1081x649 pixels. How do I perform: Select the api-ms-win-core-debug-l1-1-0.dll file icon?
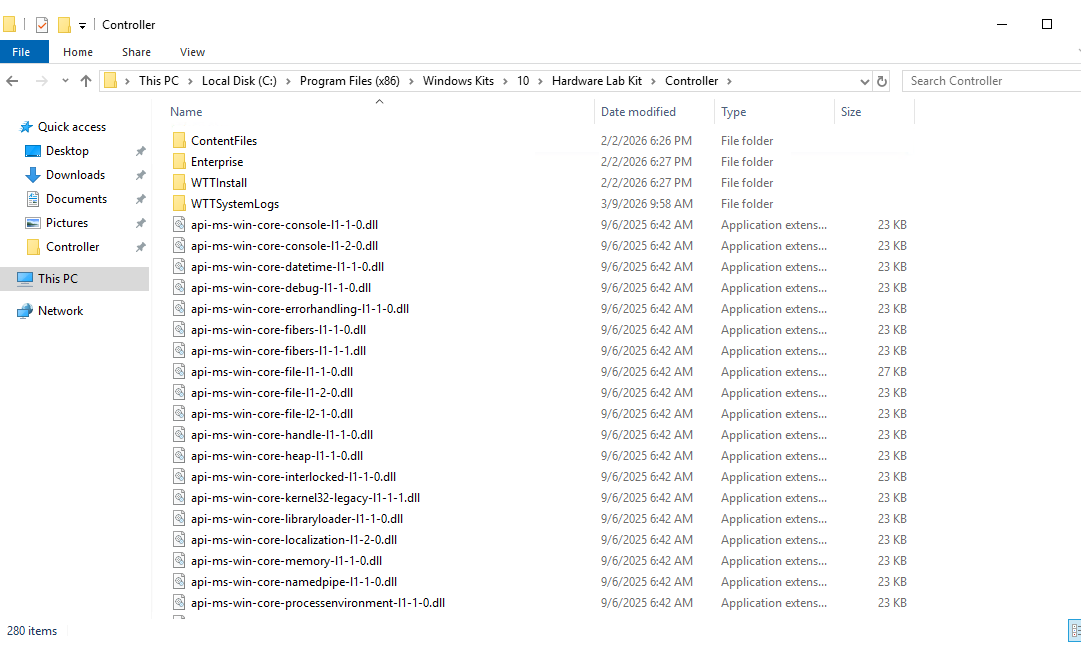point(179,288)
